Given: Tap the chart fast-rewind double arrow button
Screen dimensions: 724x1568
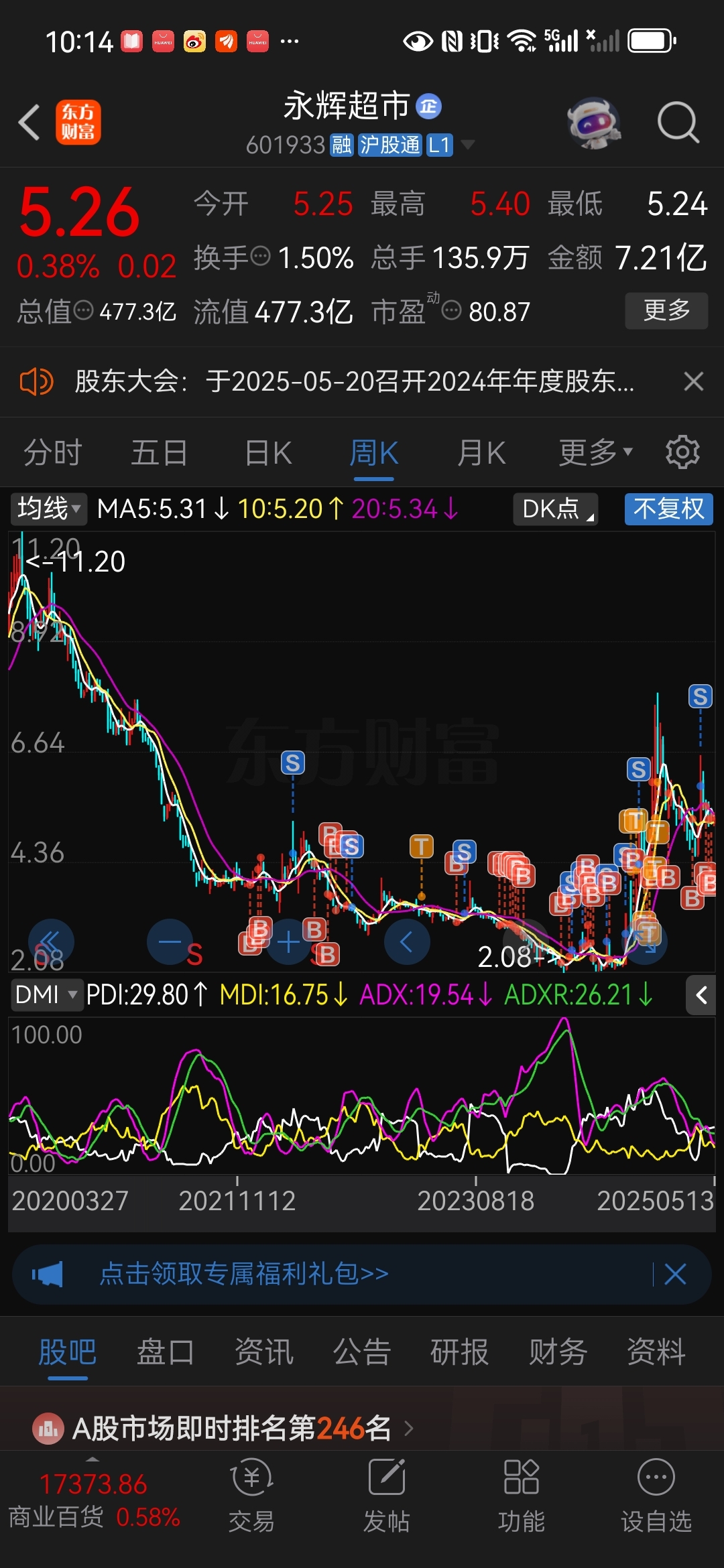Looking at the screenshot, I should click(51, 941).
